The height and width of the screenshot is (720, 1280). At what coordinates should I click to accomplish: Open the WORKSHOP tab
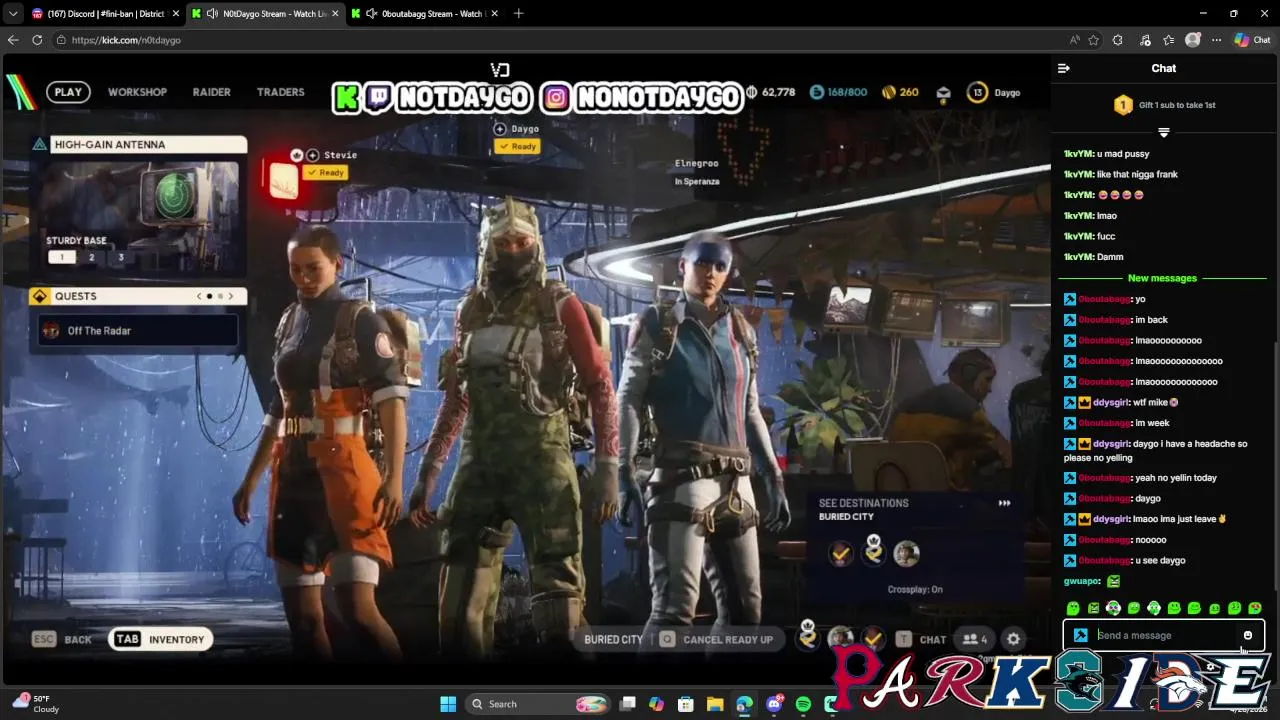pyautogui.click(x=137, y=92)
